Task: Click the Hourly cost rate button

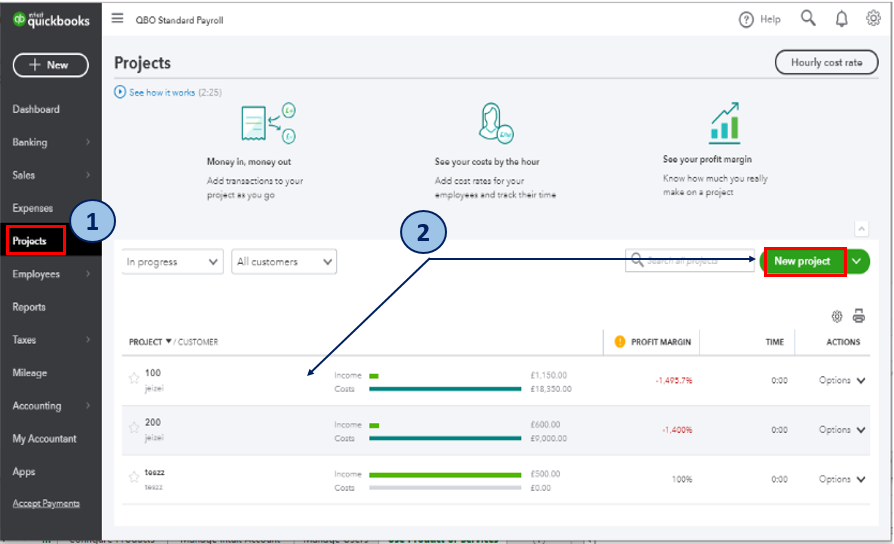Action: (826, 63)
